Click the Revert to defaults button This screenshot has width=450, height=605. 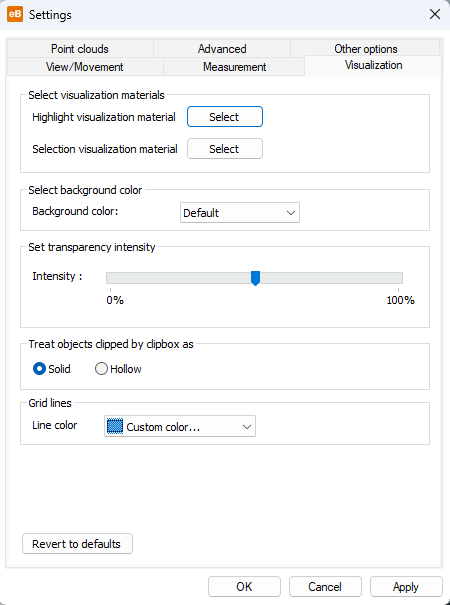point(77,544)
